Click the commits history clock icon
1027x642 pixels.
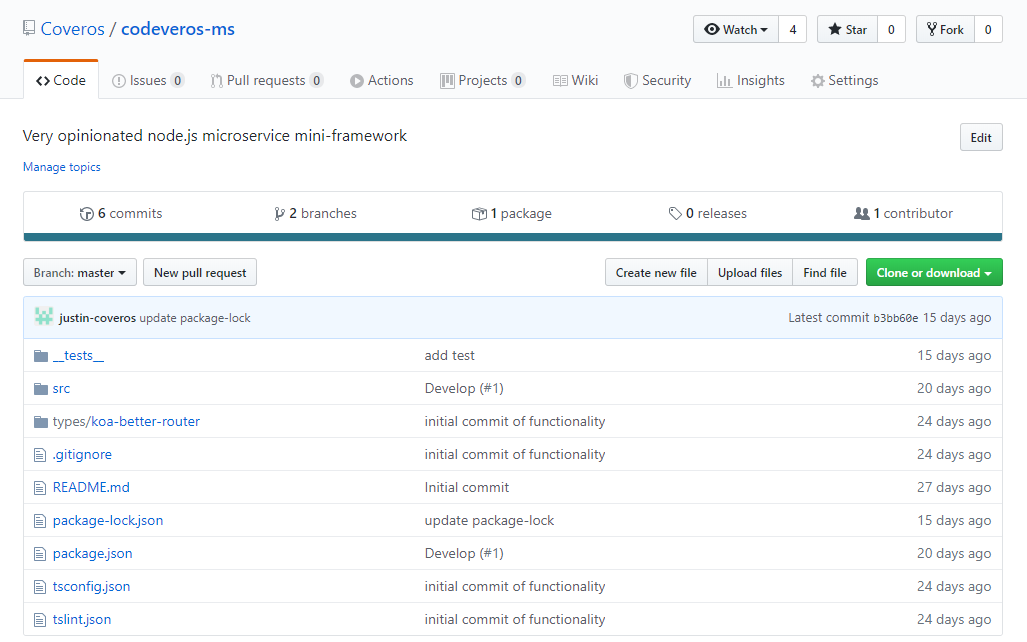[x=86, y=214]
